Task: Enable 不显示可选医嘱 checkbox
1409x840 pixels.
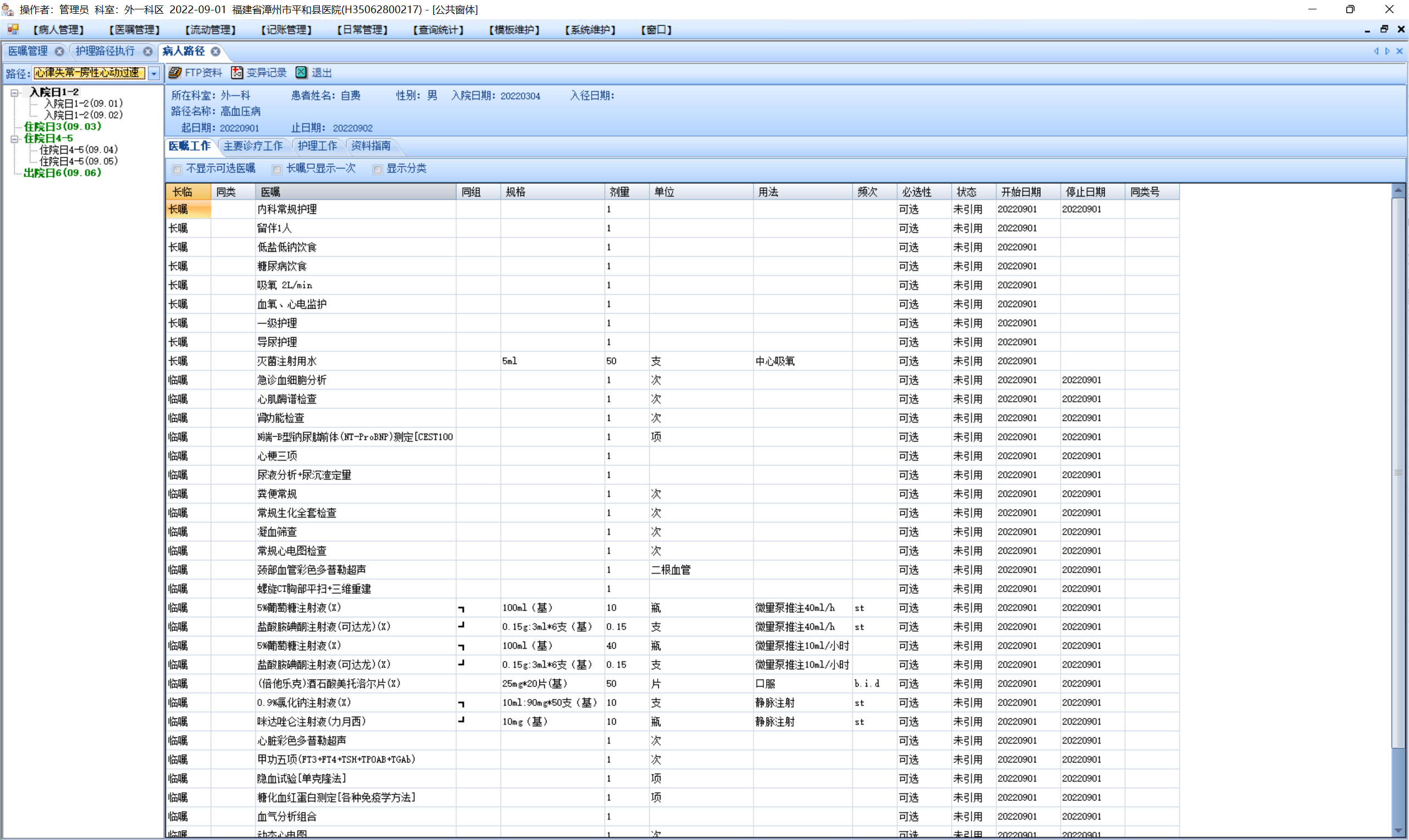Action: tap(177, 169)
